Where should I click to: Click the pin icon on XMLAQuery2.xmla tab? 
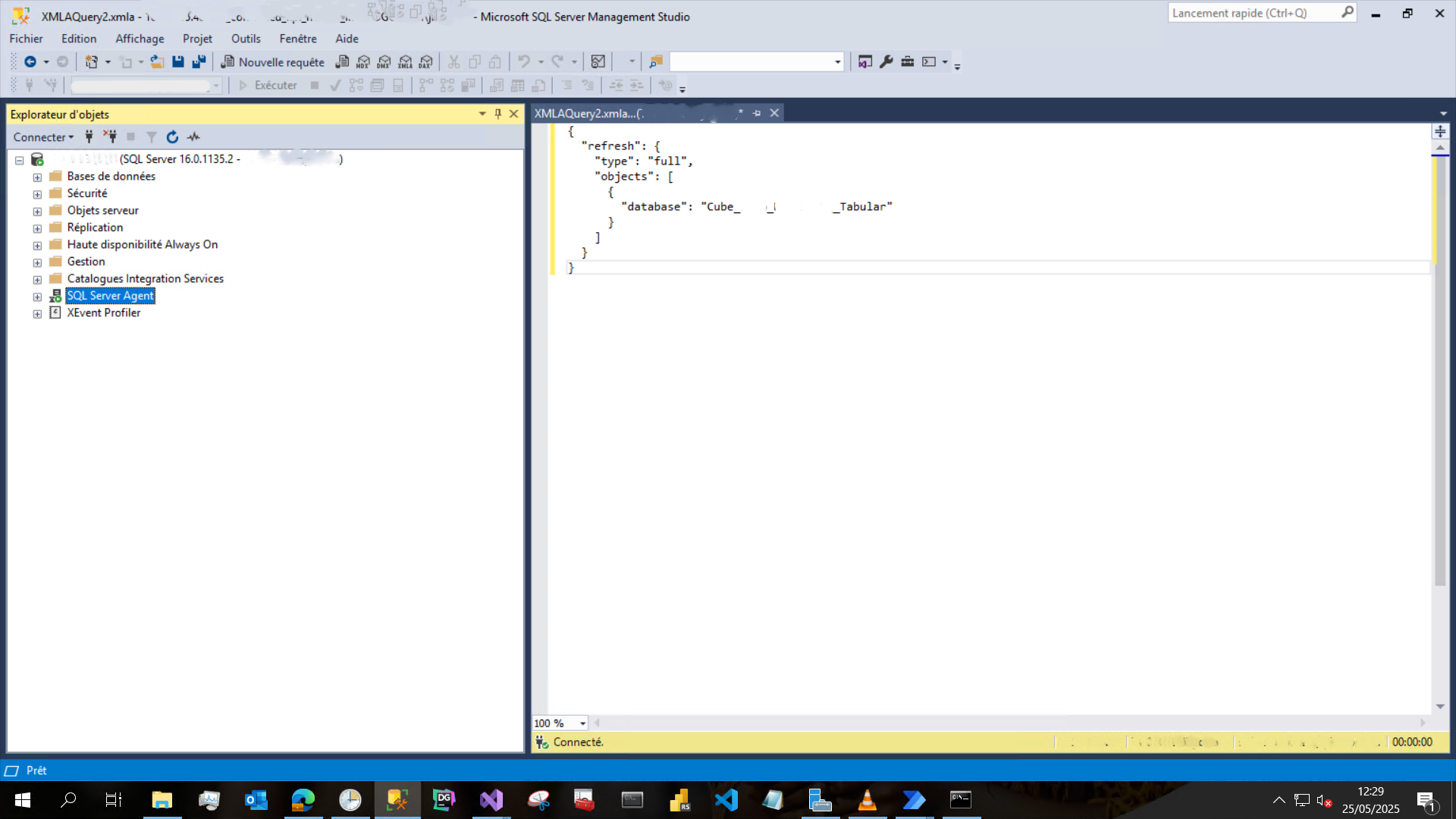(757, 113)
